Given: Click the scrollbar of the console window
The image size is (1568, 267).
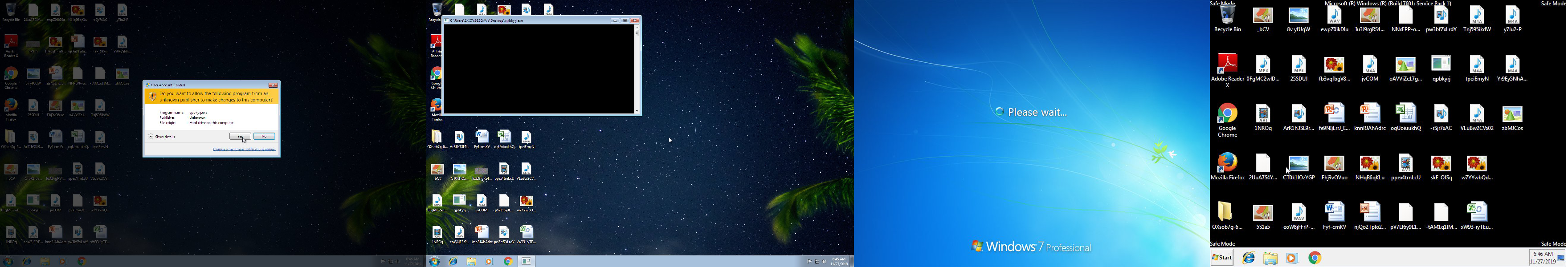Looking at the screenshot, I should [x=637, y=70].
